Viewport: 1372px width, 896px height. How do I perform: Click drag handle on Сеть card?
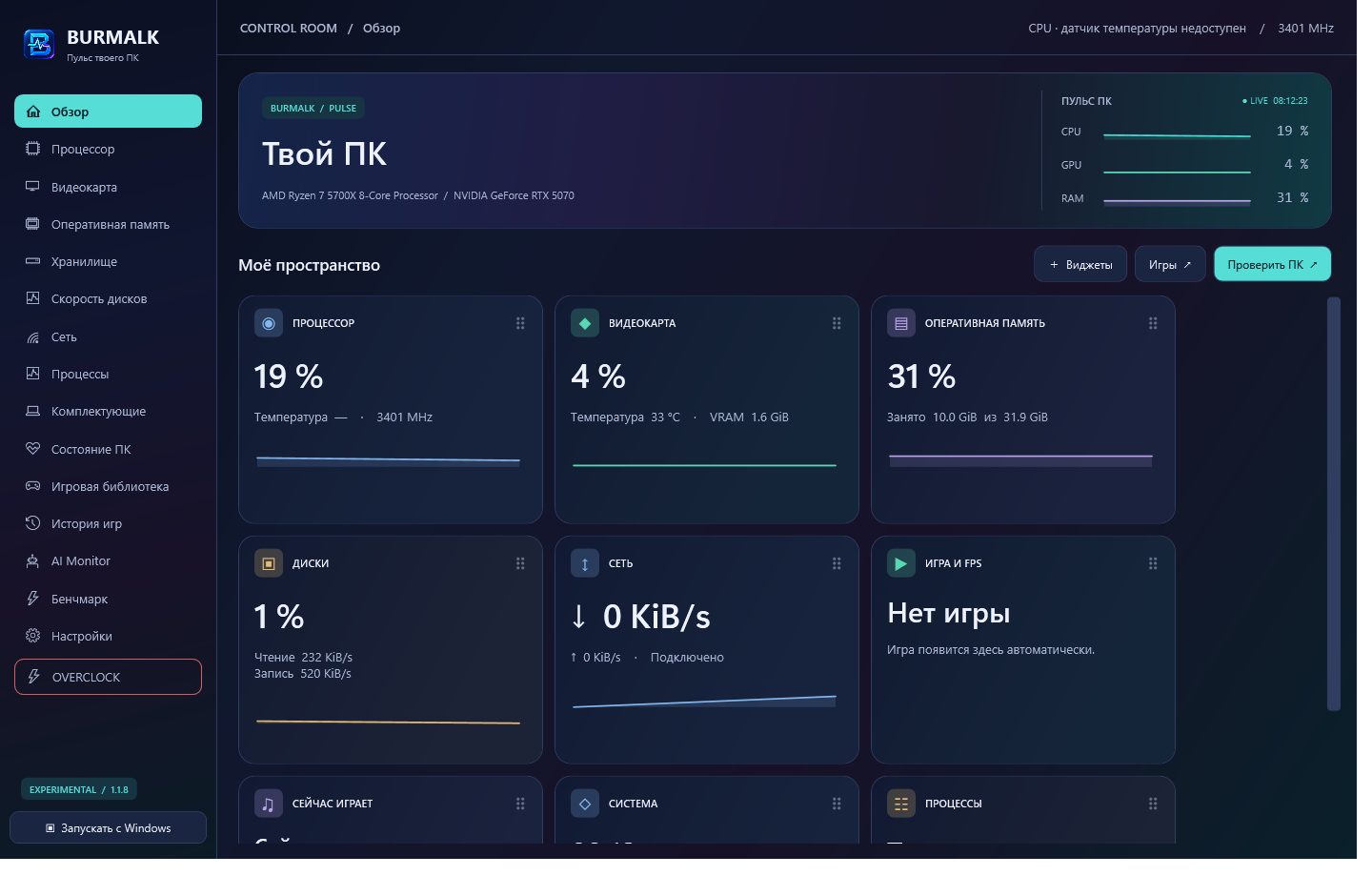click(837, 563)
